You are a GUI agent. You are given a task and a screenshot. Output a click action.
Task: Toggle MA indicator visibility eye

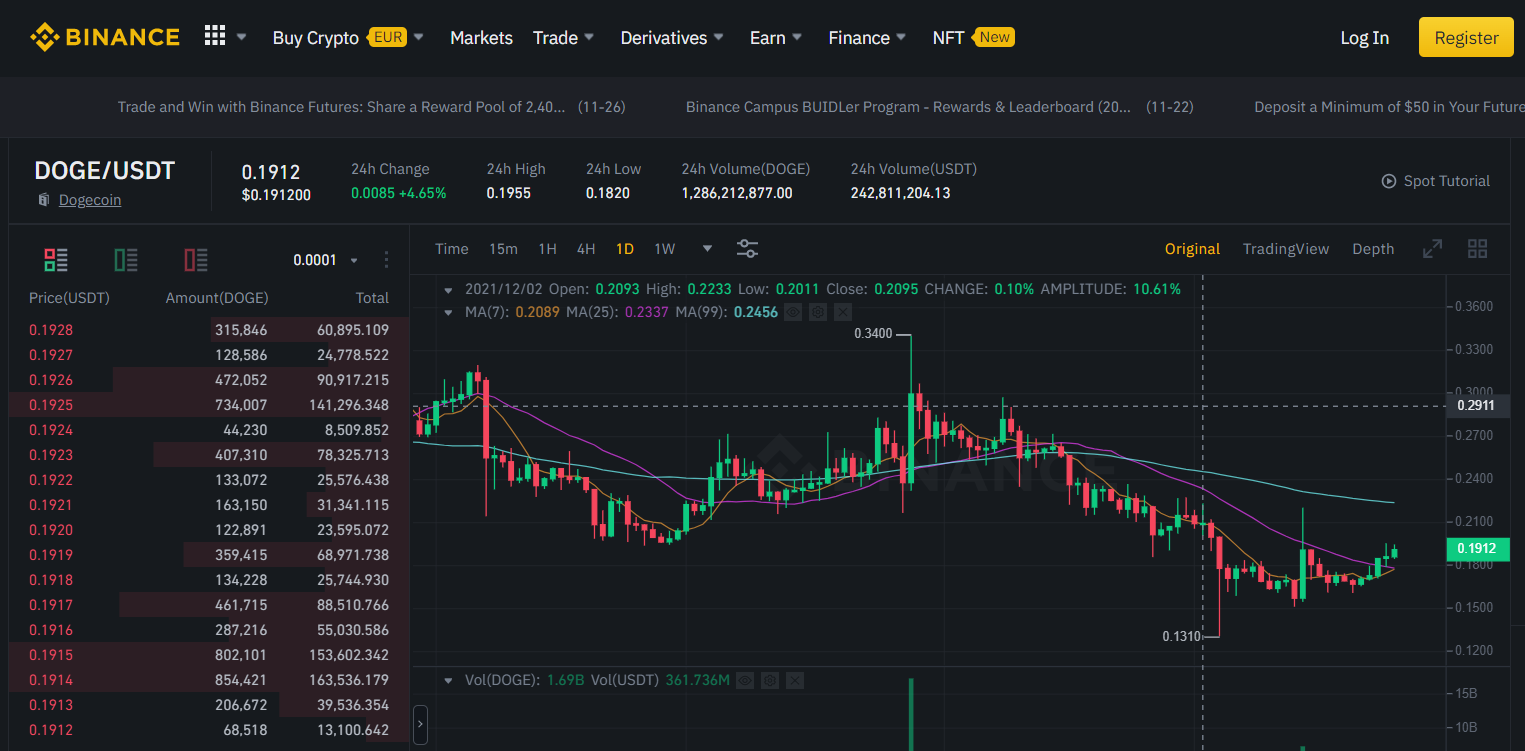tap(793, 312)
